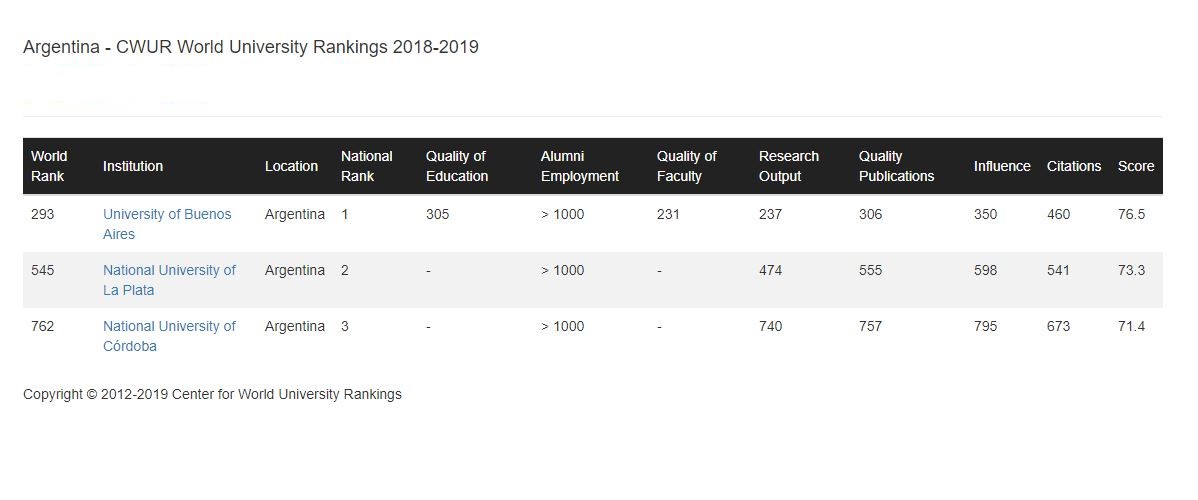1198x500 pixels.
Task: Click the Location column header
Action: [x=291, y=166]
